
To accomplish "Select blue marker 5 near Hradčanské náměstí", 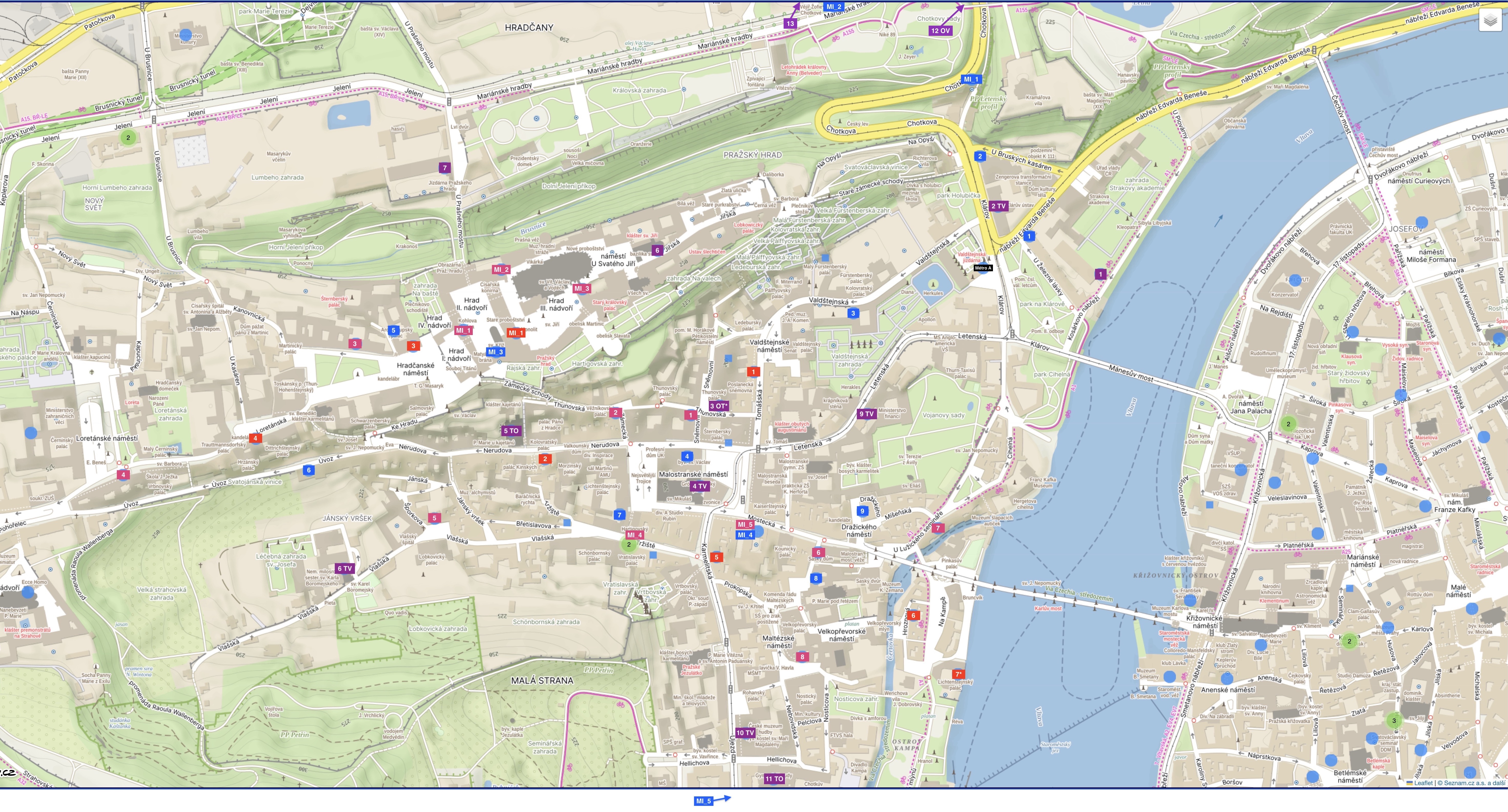I will 393,330.
